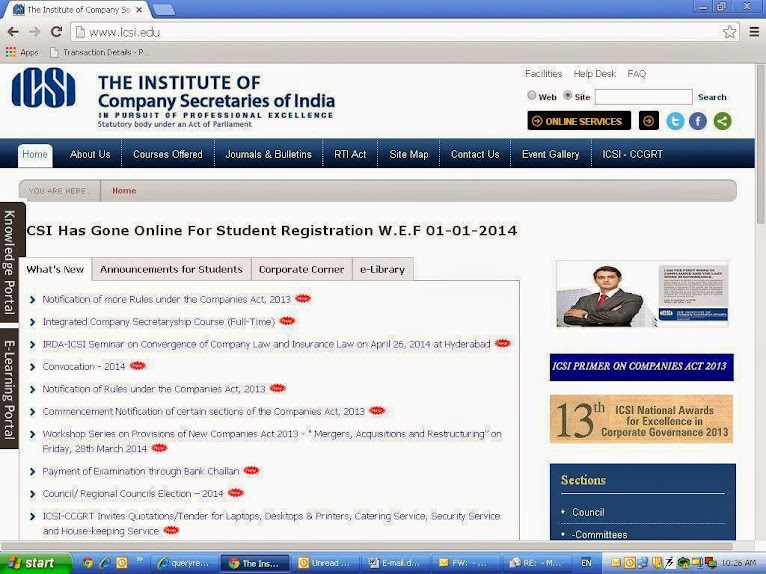Open the 13th ICSI National Awards banner

[x=641, y=419]
